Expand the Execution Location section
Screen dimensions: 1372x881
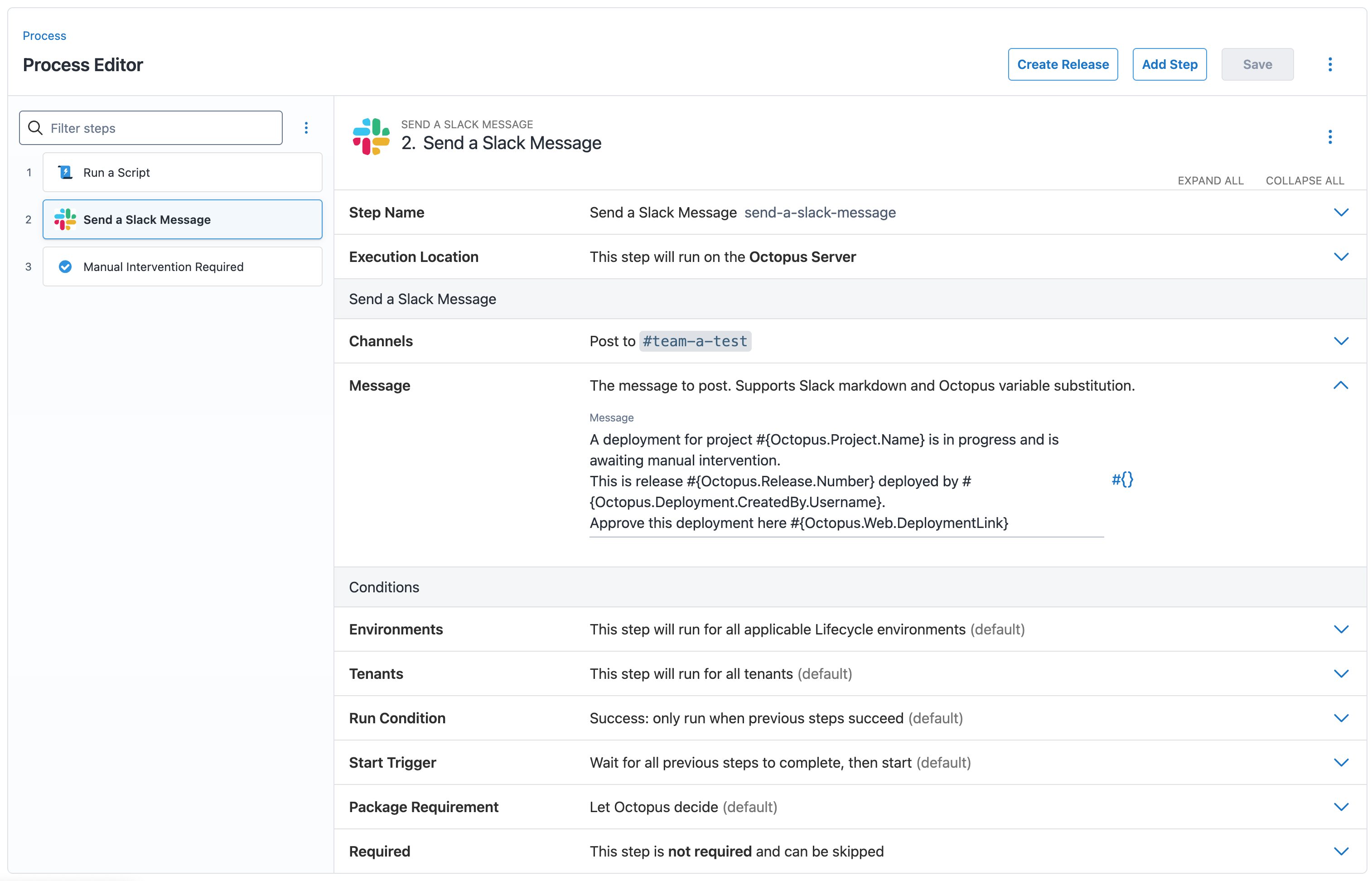[x=1341, y=257]
